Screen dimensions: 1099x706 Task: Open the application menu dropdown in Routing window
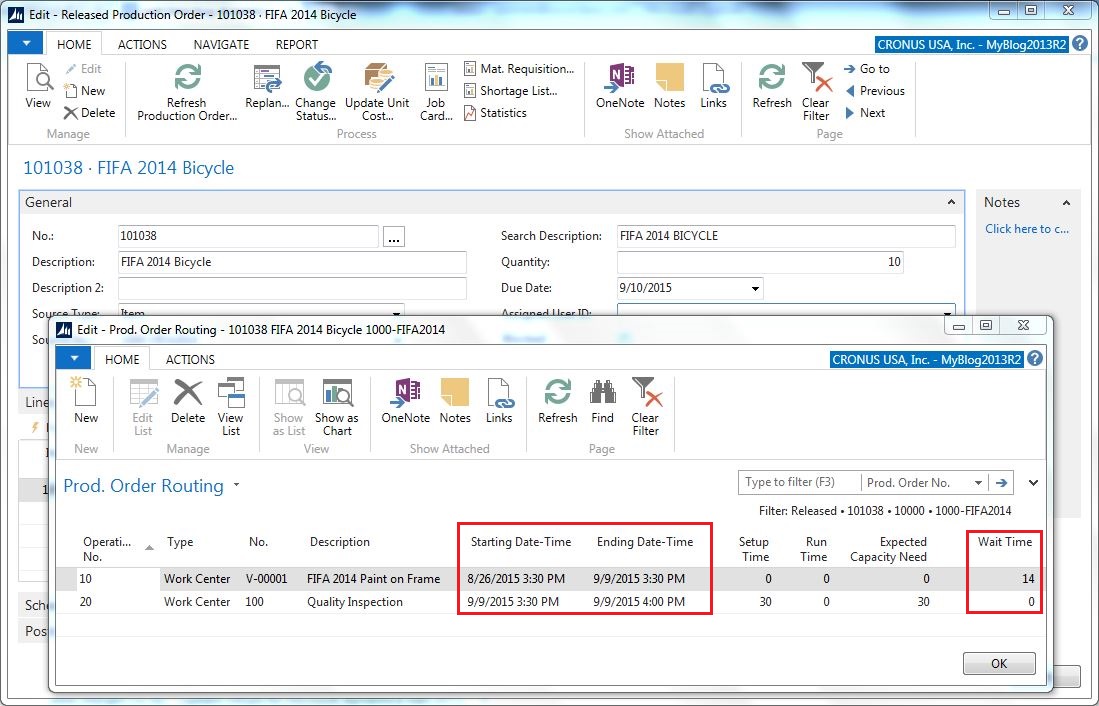tap(74, 358)
